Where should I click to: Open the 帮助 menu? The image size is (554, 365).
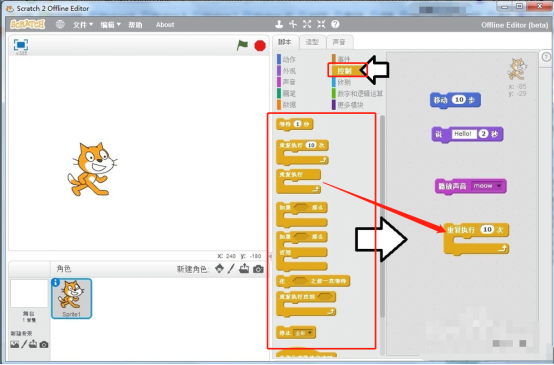pyautogui.click(x=135, y=25)
